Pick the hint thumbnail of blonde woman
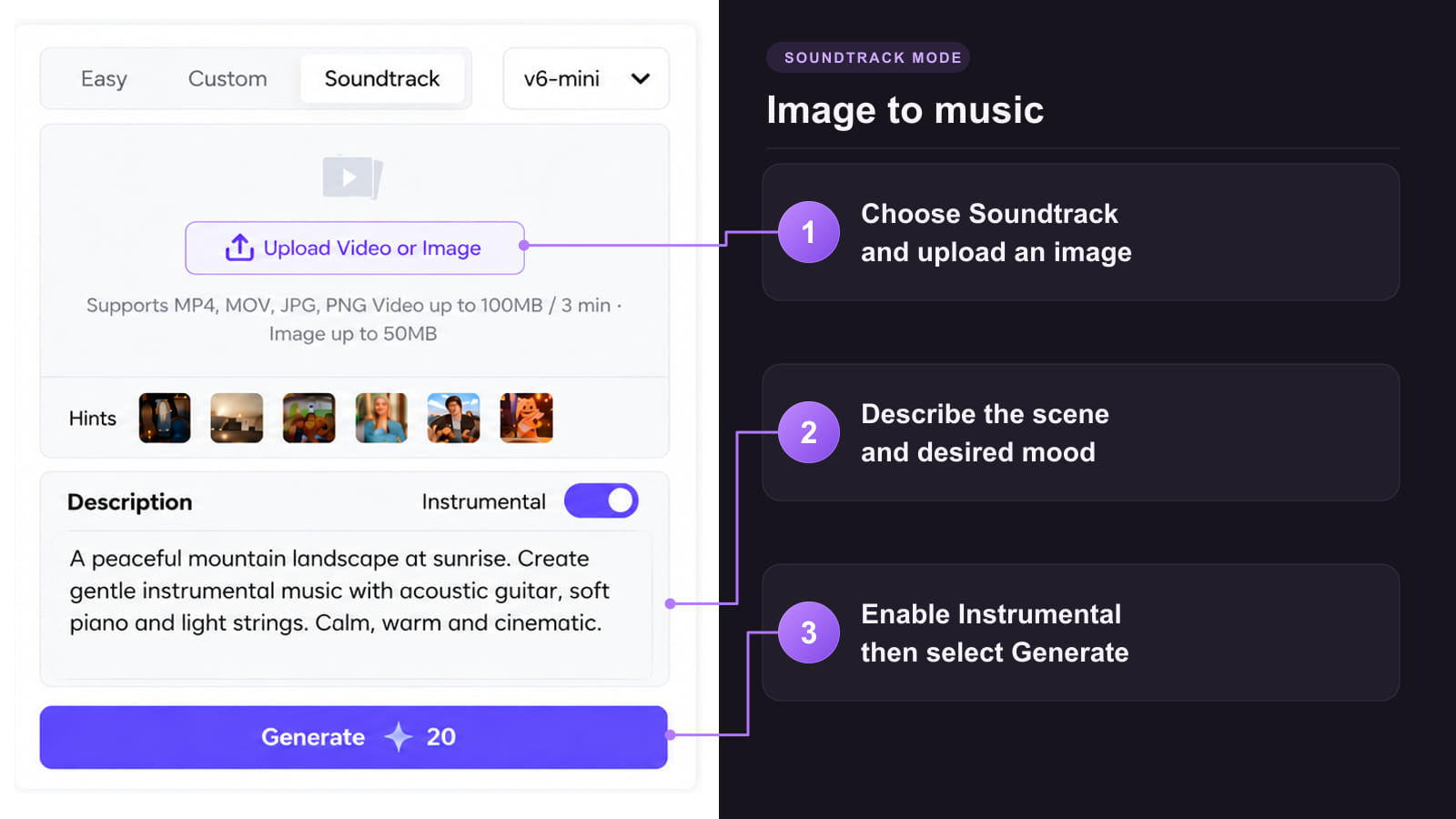1456x819 pixels. pos(381,418)
